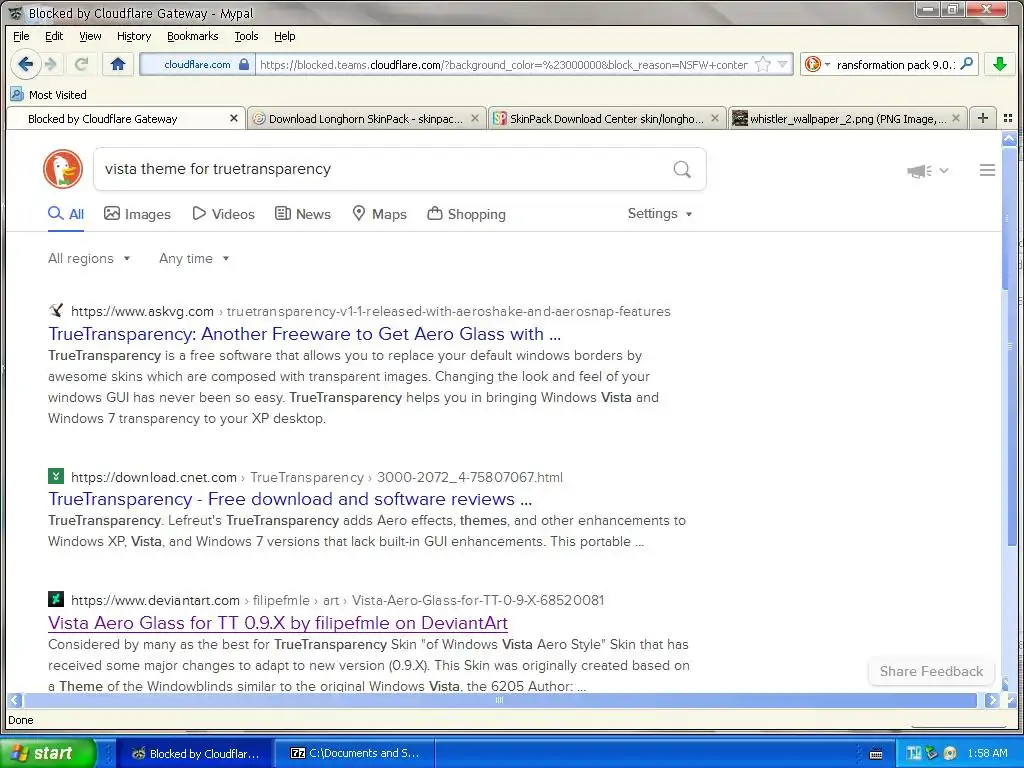Screen dimensions: 1024x768
Task: Close the SkinPack Download Center tab
Action: pyautogui.click(x=714, y=118)
